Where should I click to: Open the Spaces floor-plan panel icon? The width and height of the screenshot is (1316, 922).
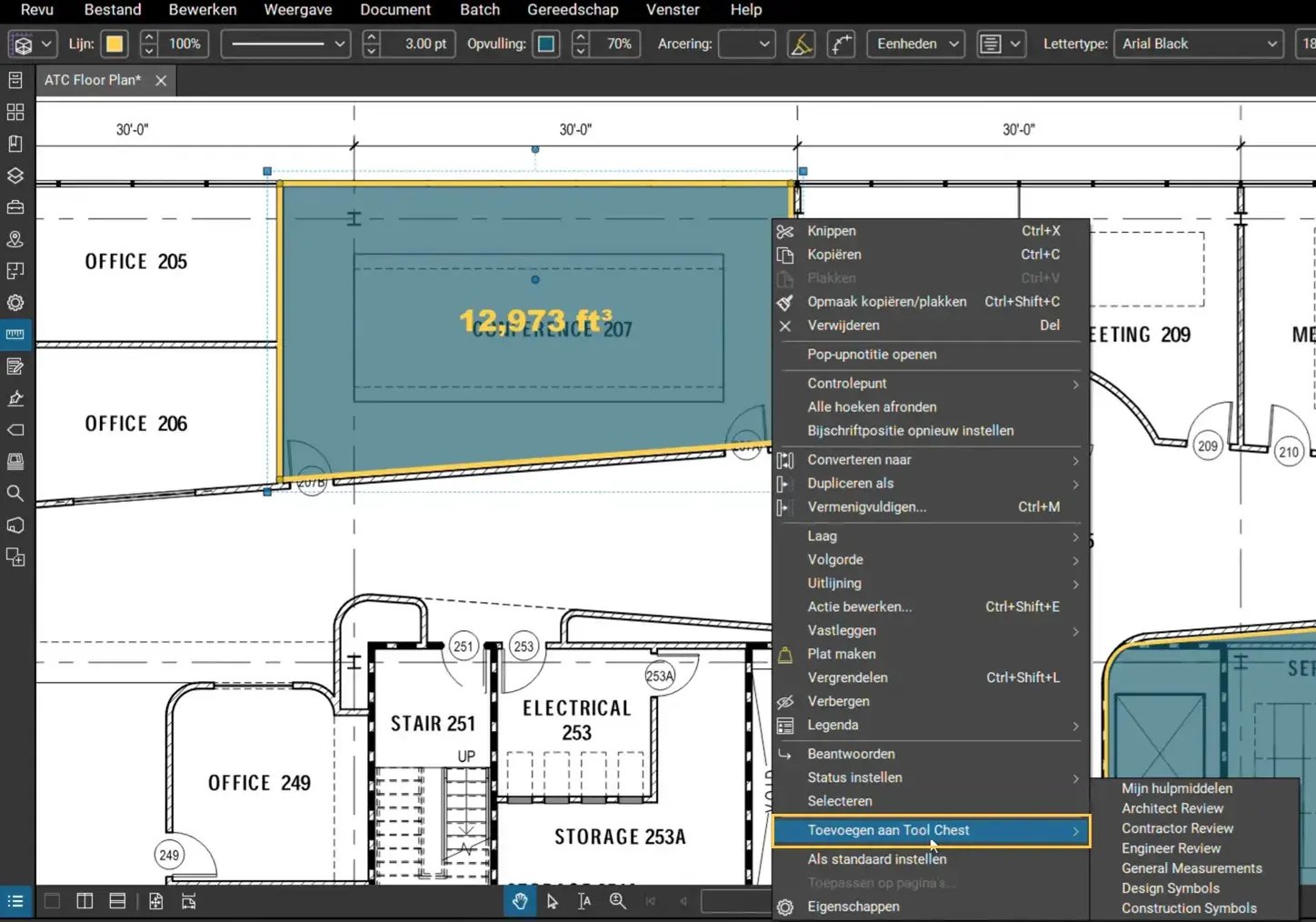tap(15, 271)
